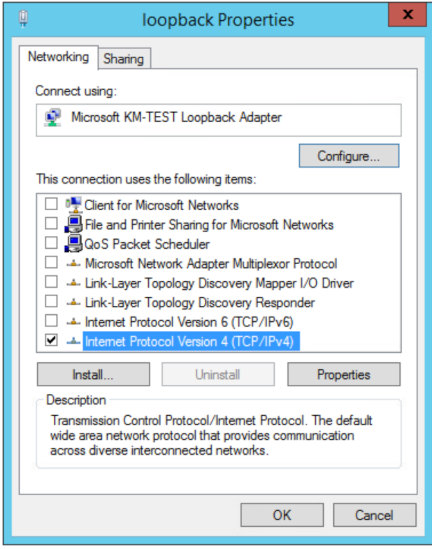
Task: Click the title bar adapter plug icon
Action: point(23,19)
